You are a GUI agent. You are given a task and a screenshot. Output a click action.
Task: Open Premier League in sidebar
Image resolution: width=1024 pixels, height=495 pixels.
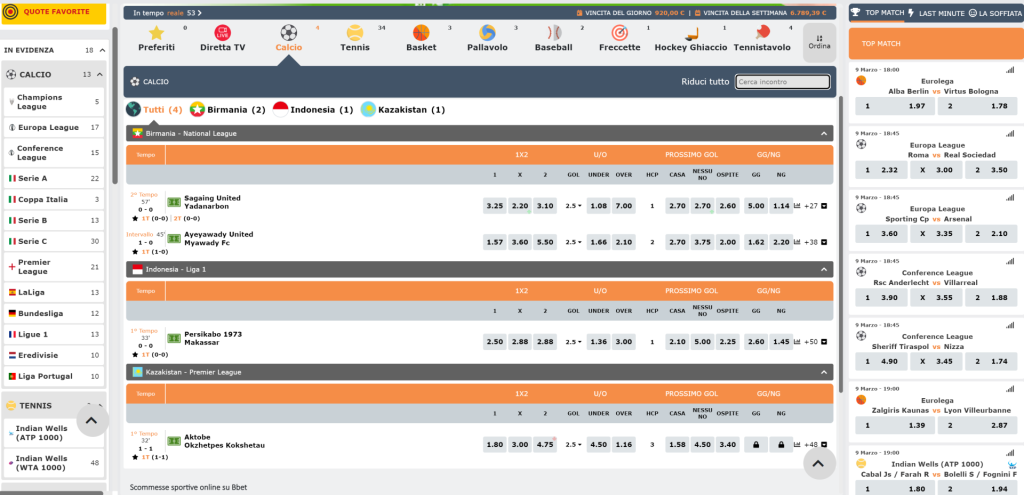point(54,266)
